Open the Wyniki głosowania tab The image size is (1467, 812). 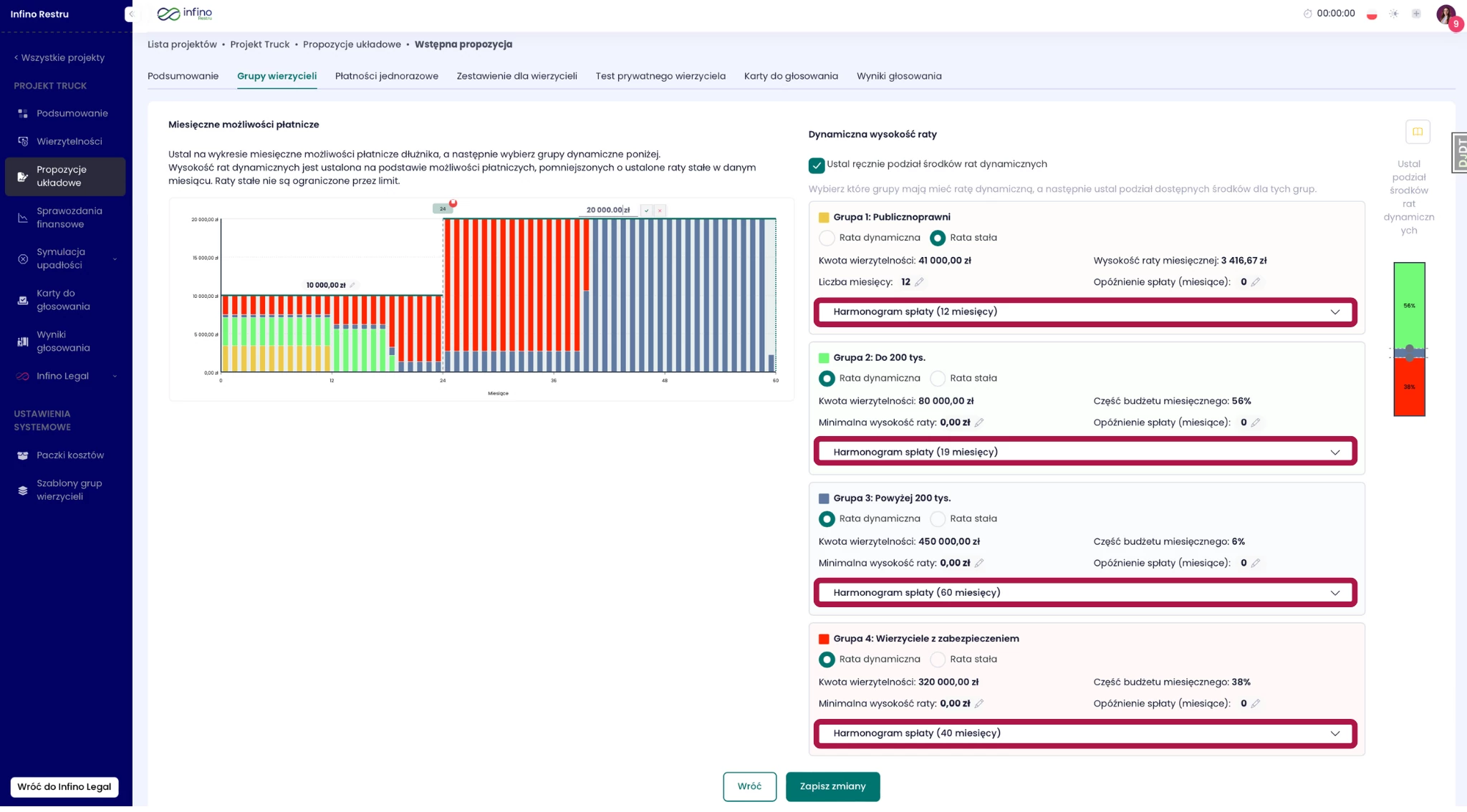(898, 76)
